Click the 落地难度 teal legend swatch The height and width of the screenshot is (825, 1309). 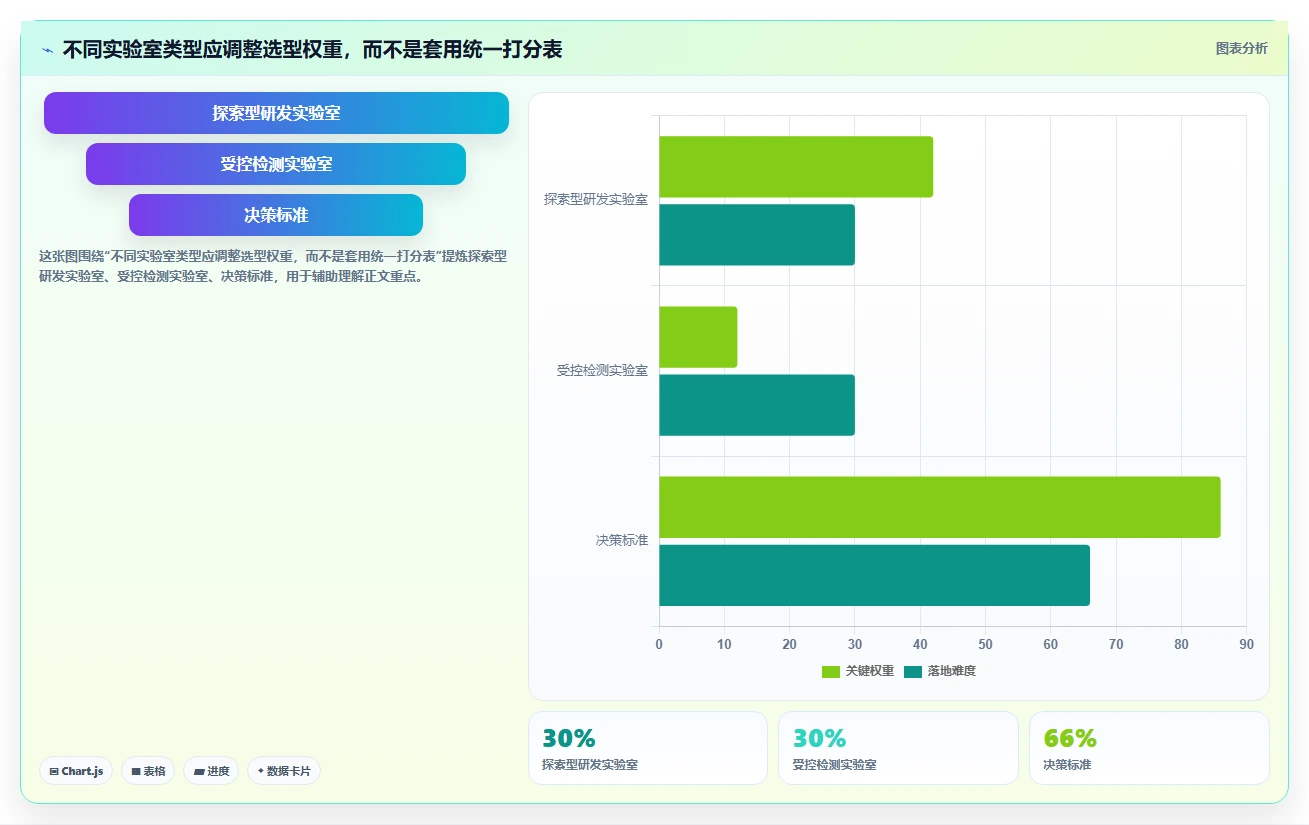(913, 671)
